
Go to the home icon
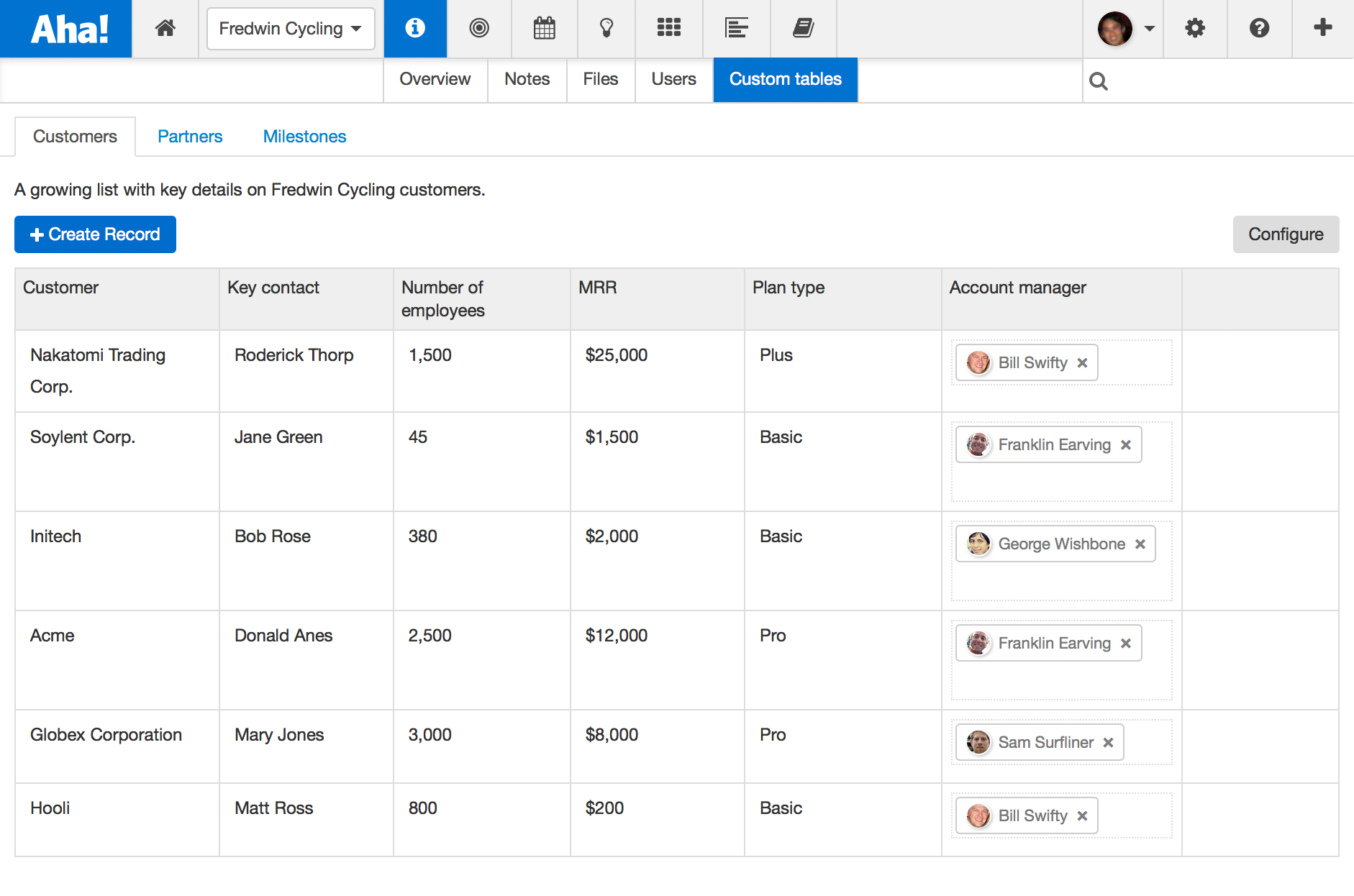165,29
